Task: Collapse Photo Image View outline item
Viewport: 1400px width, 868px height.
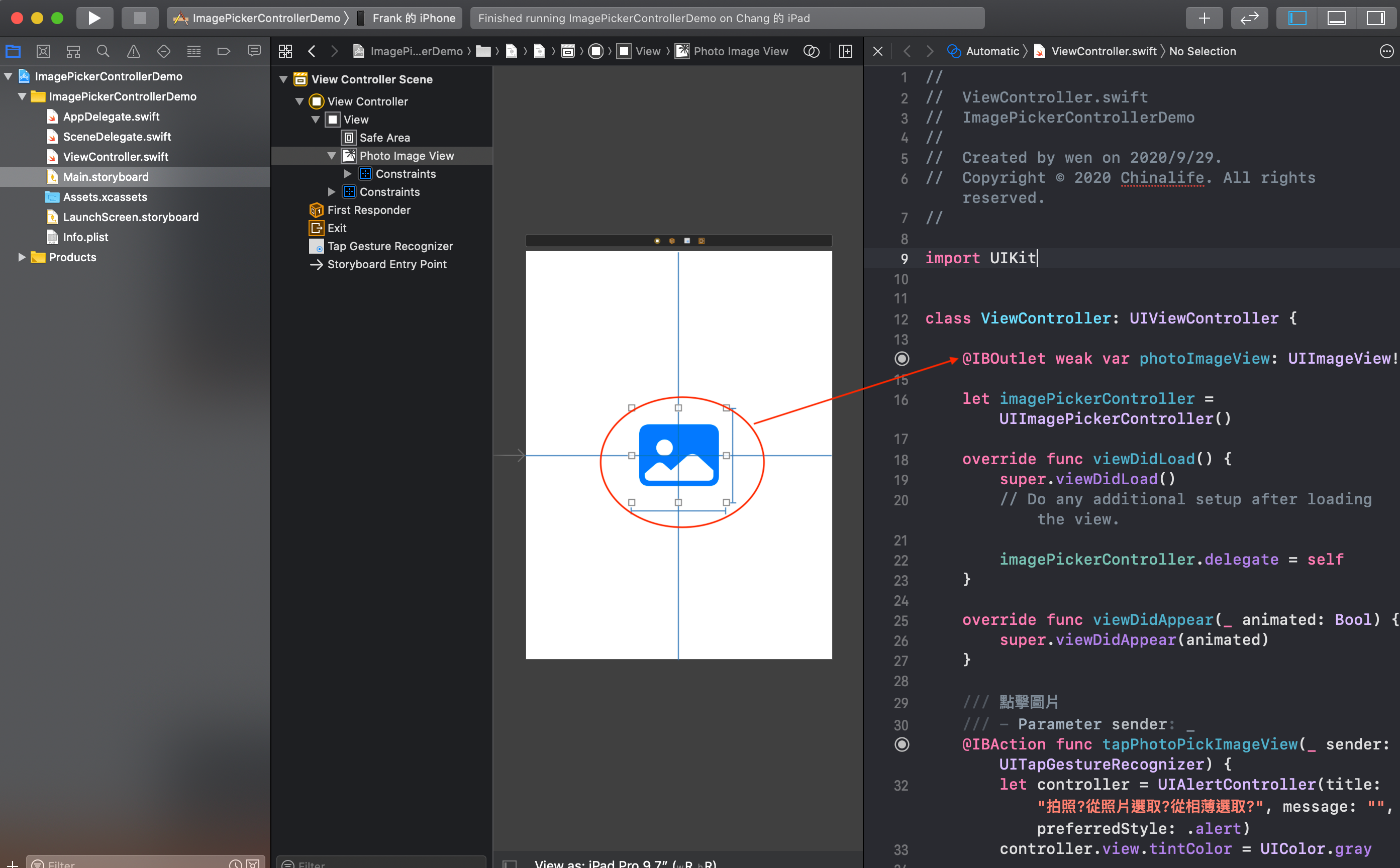Action: 332,156
